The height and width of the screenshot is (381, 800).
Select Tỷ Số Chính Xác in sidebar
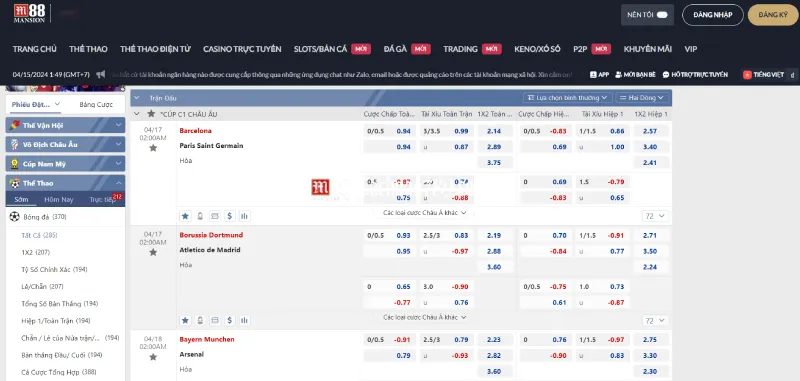(x=47, y=269)
